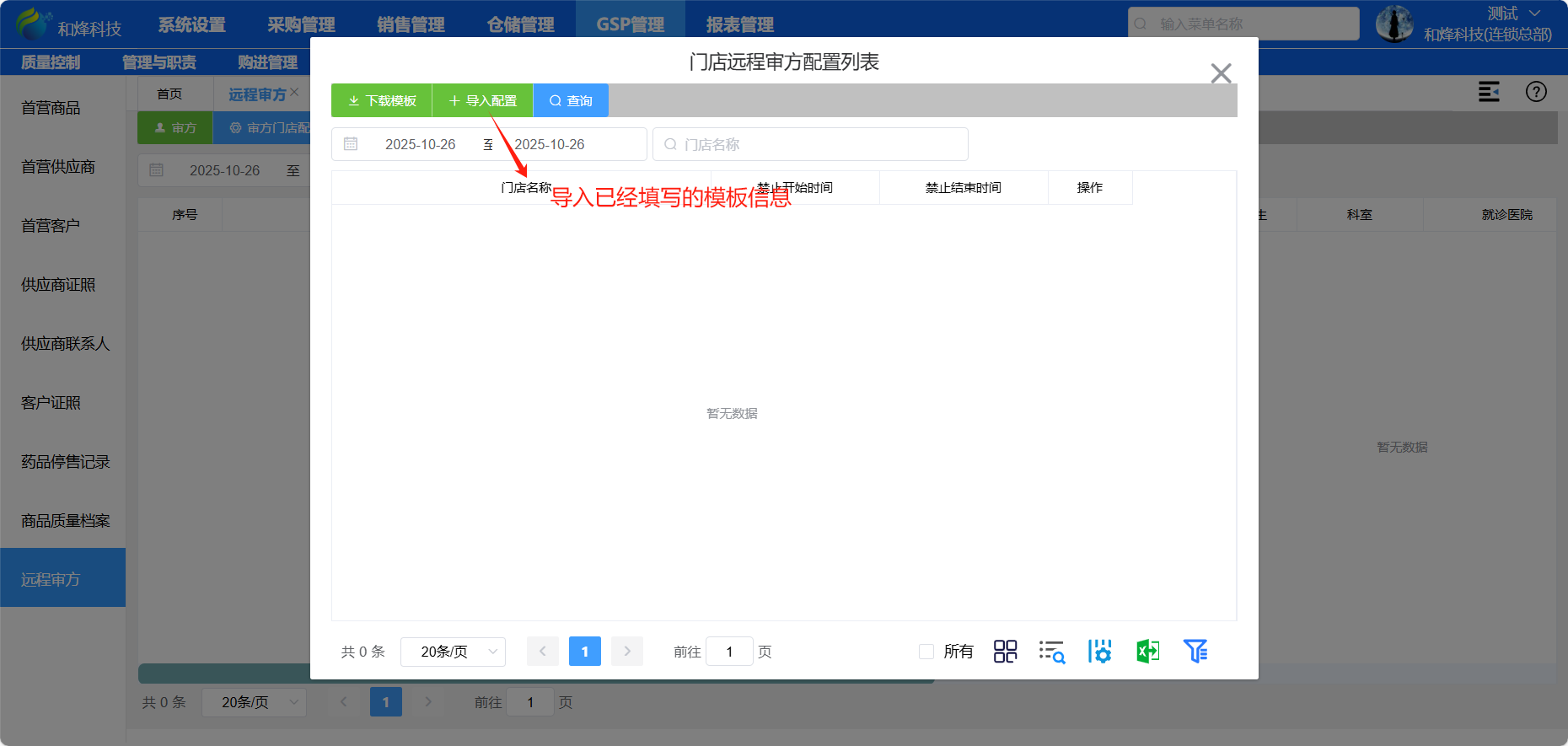1568x746 pixels.
Task: Open column settings gear icon
Action: point(1099,651)
